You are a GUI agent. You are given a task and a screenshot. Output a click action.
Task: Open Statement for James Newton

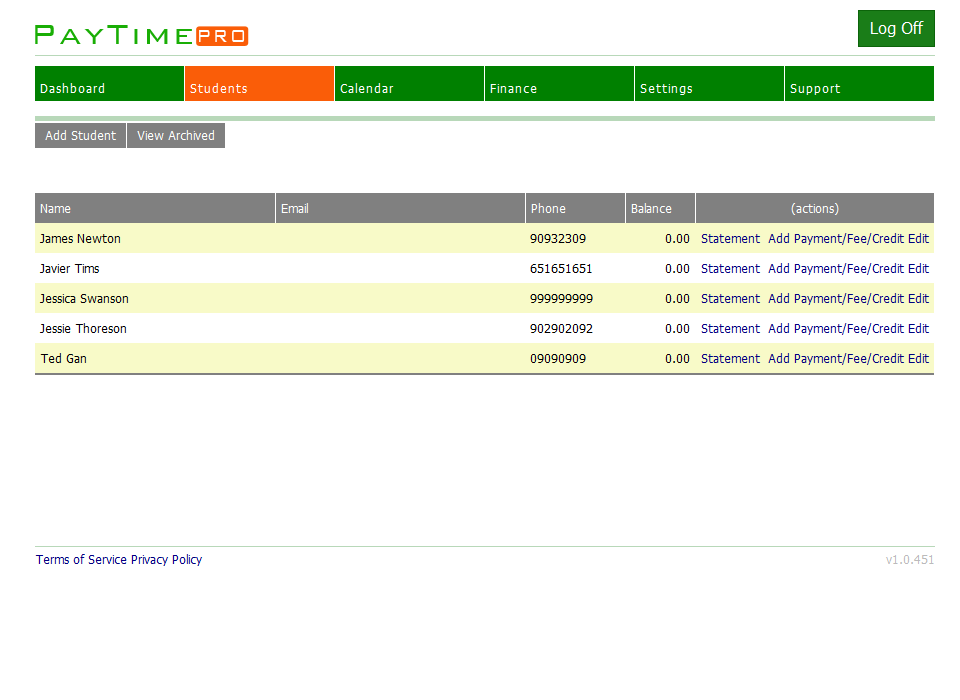point(730,239)
